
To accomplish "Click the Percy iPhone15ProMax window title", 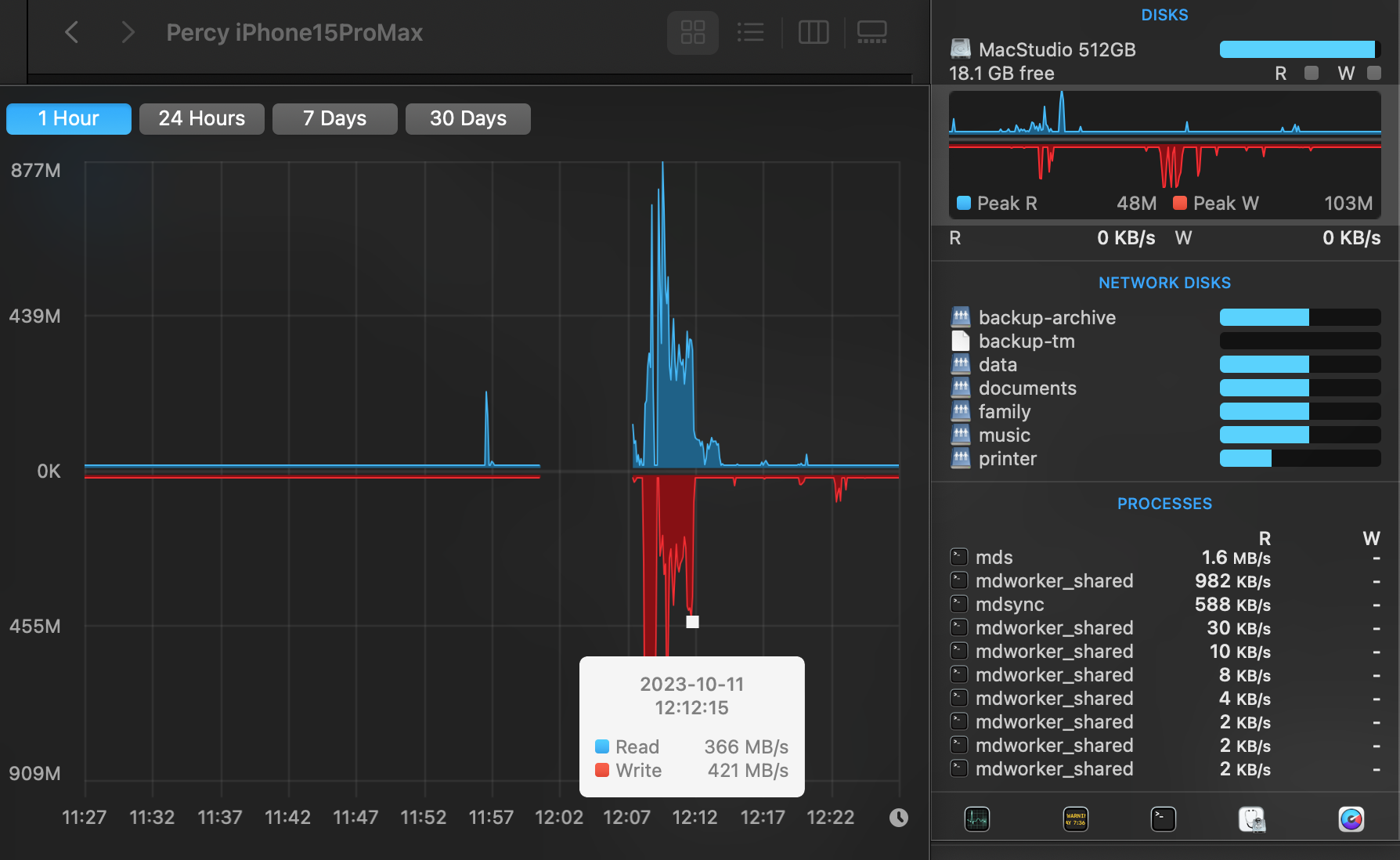I will tap(294, 32).
